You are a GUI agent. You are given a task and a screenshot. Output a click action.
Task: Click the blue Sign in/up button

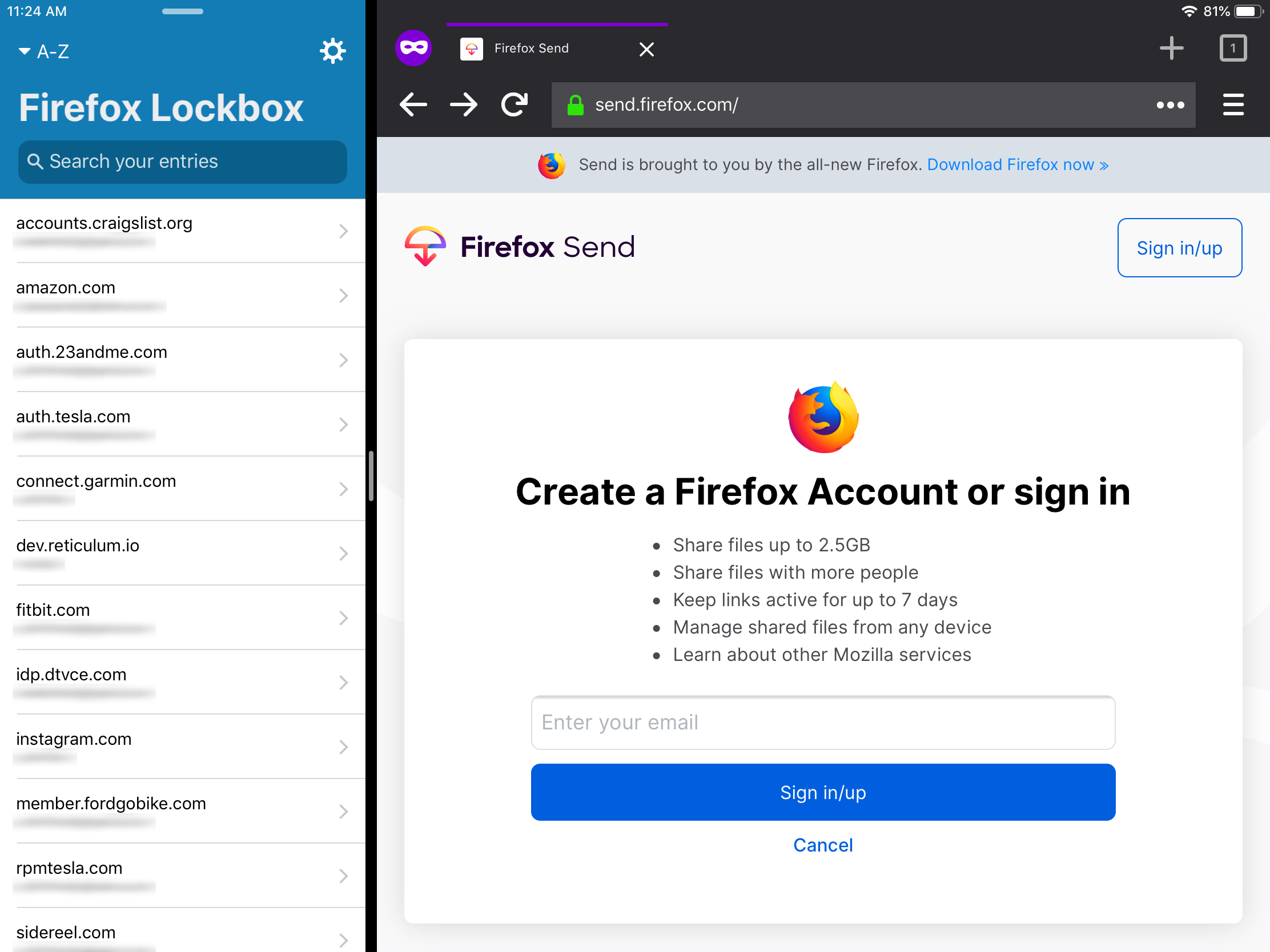click(823, 793)
